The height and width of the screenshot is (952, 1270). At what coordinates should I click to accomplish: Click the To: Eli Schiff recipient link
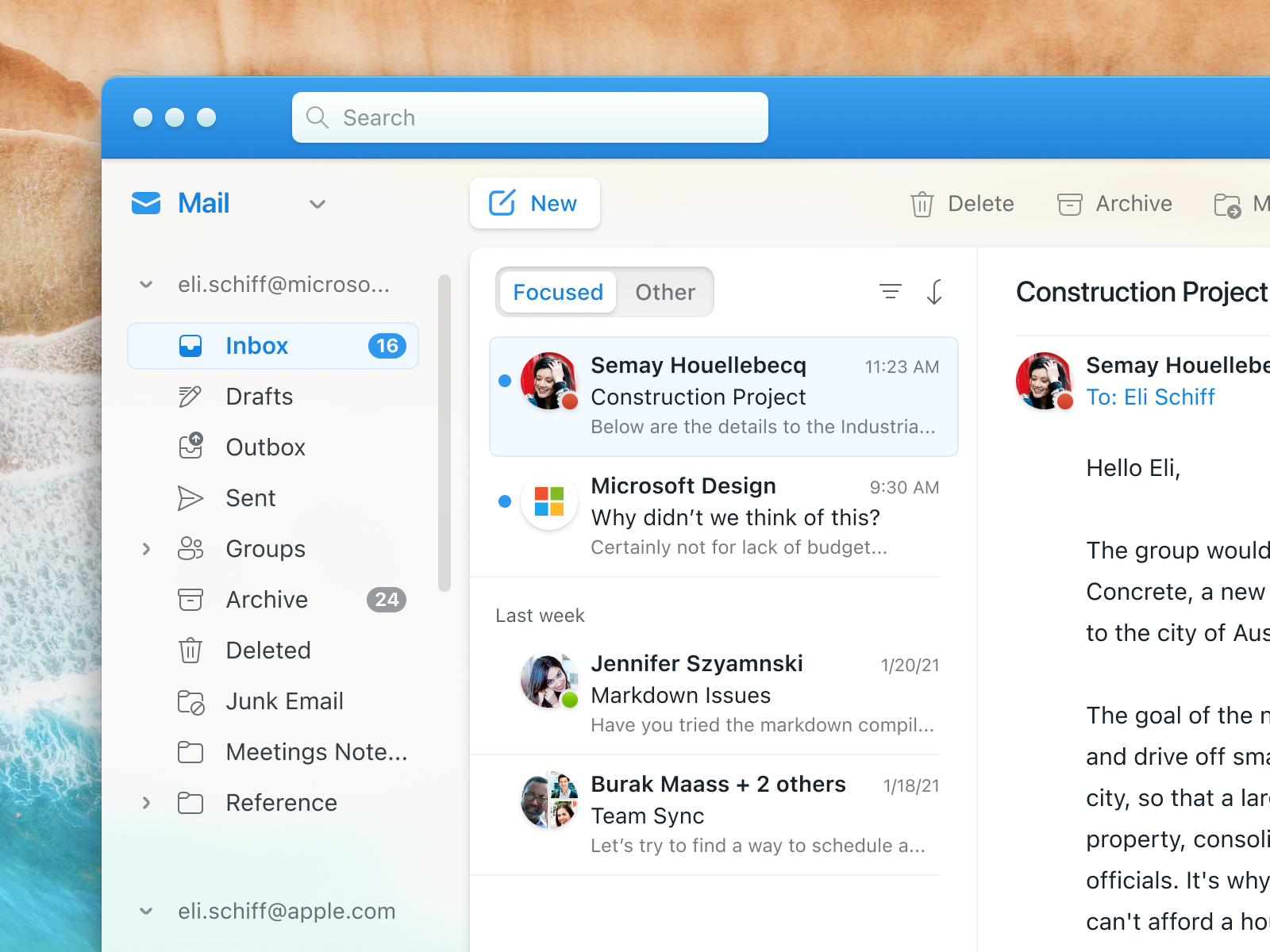[x=1150, y=397]
